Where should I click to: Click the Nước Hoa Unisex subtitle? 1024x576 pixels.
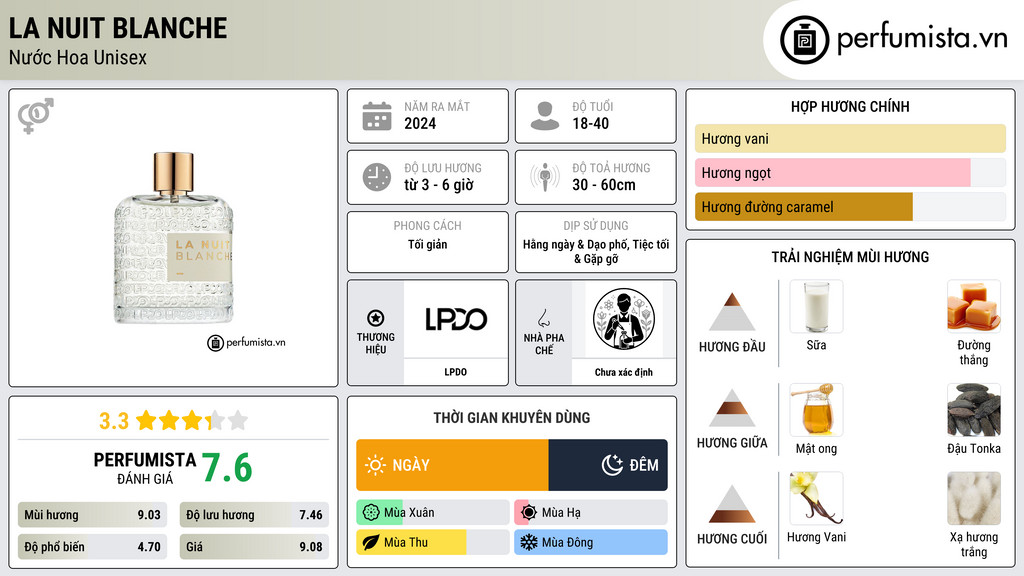point(78,57)
